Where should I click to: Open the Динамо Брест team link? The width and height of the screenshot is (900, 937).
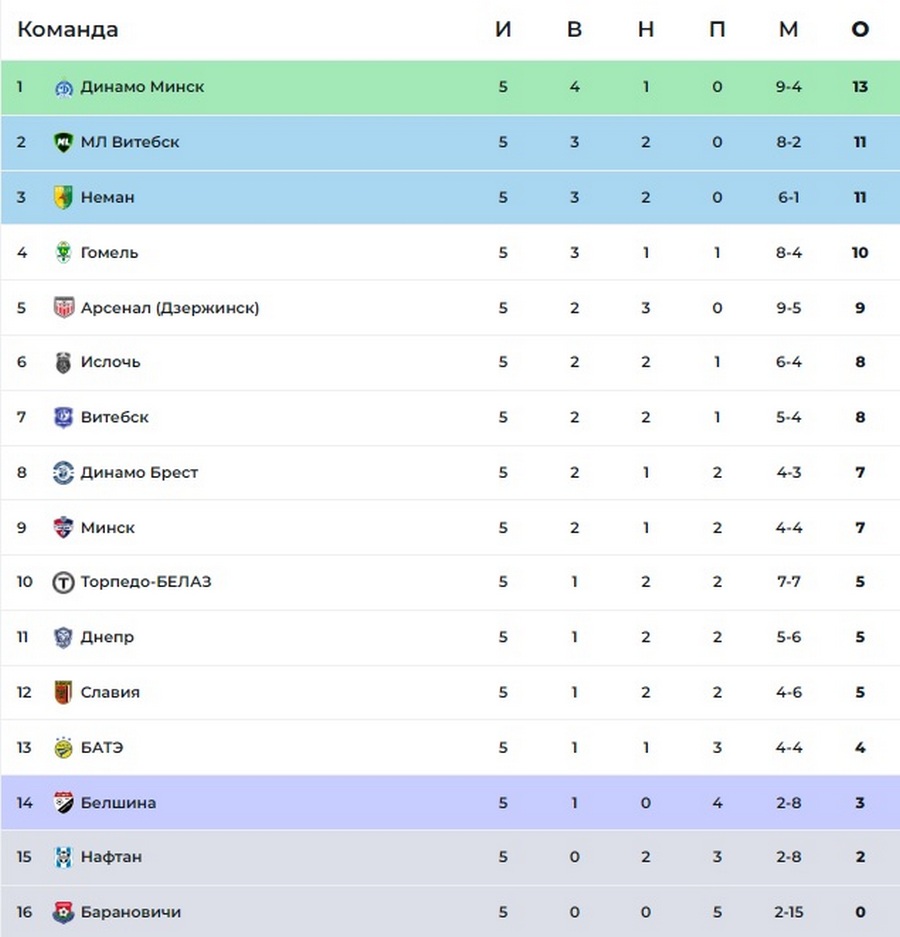(x=139, y=472)
